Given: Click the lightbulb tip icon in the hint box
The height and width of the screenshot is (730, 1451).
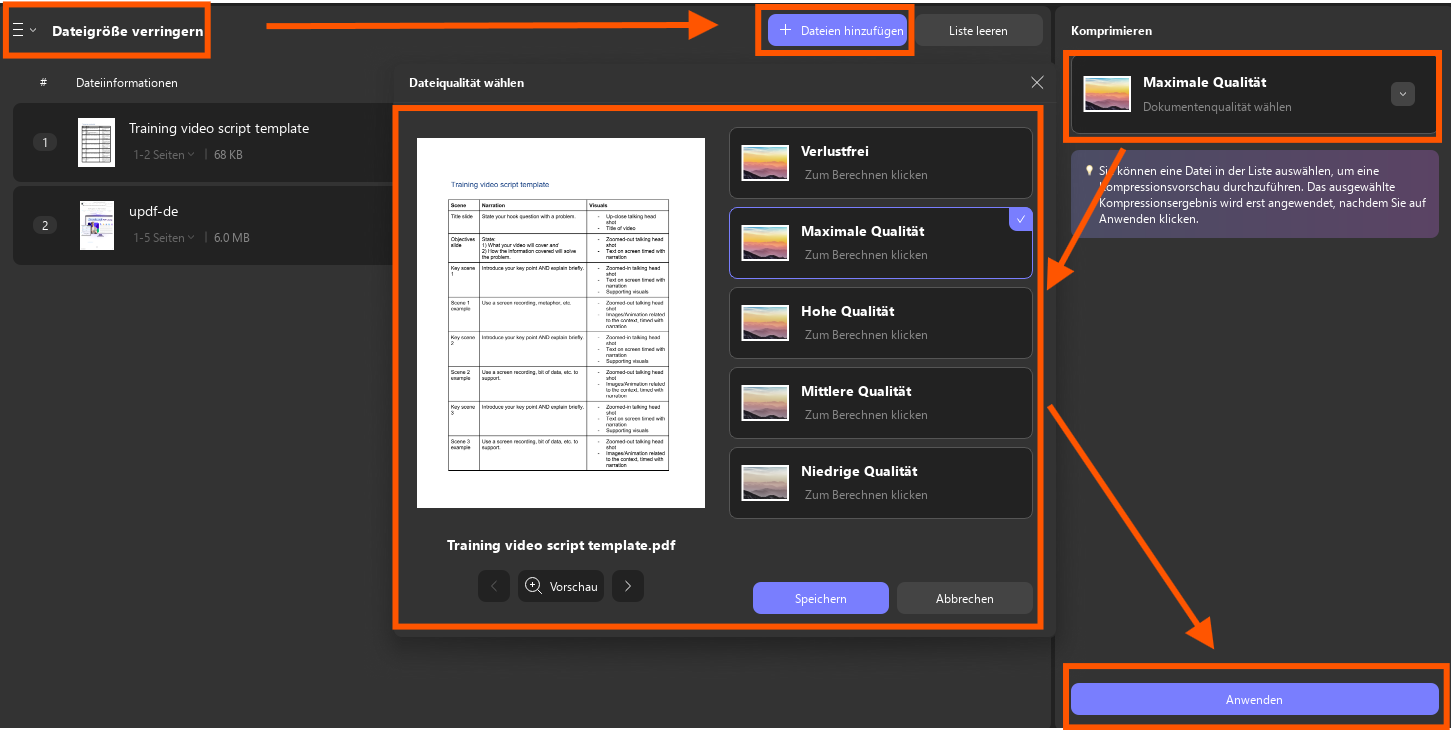Looking at the screenshot, I should pyautogui.click(x=1089, y=170).
